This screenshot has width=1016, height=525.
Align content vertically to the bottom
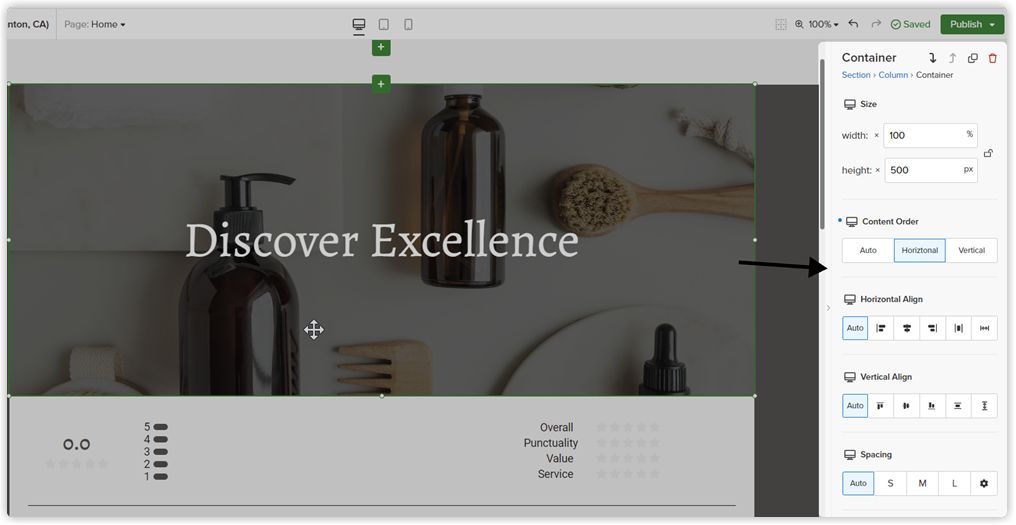tap(932, 406)
